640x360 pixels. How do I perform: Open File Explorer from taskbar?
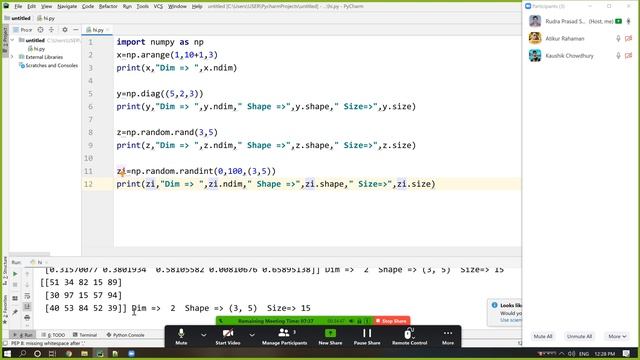[84, 353]
